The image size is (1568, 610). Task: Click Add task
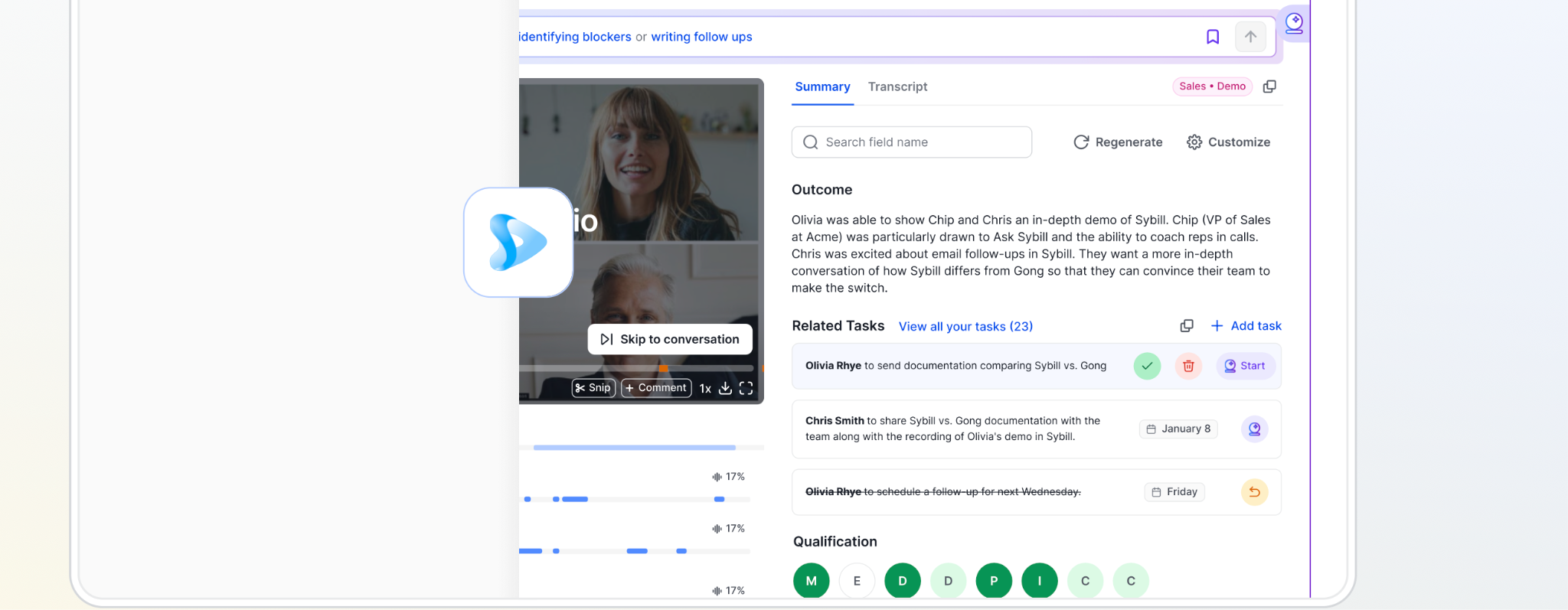click(1246, 326)
